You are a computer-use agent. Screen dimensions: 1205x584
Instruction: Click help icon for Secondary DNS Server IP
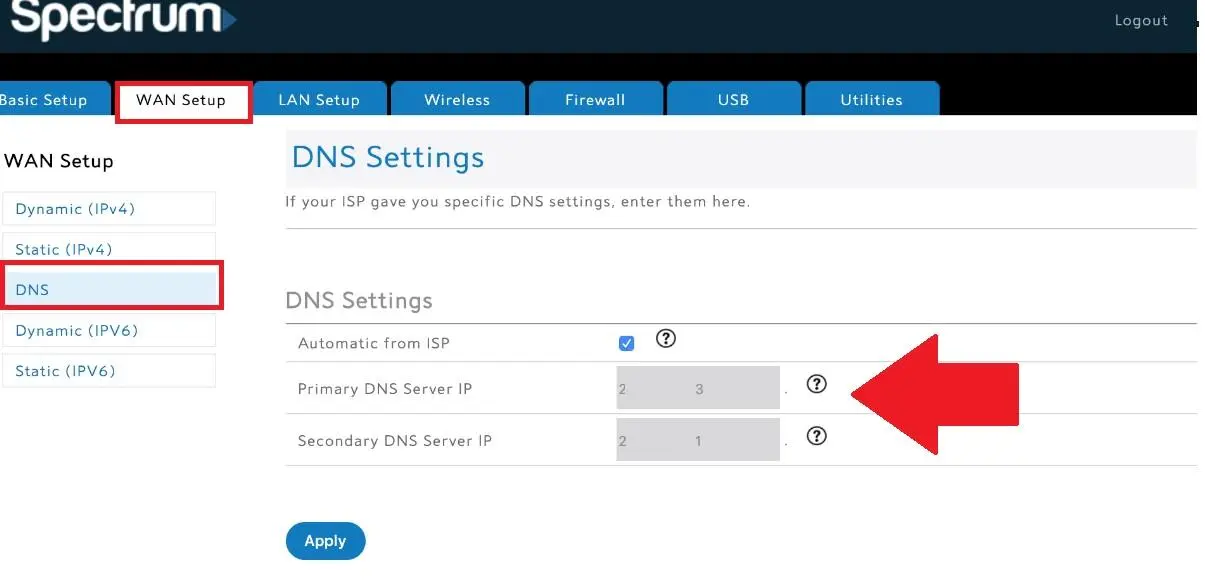817,436
